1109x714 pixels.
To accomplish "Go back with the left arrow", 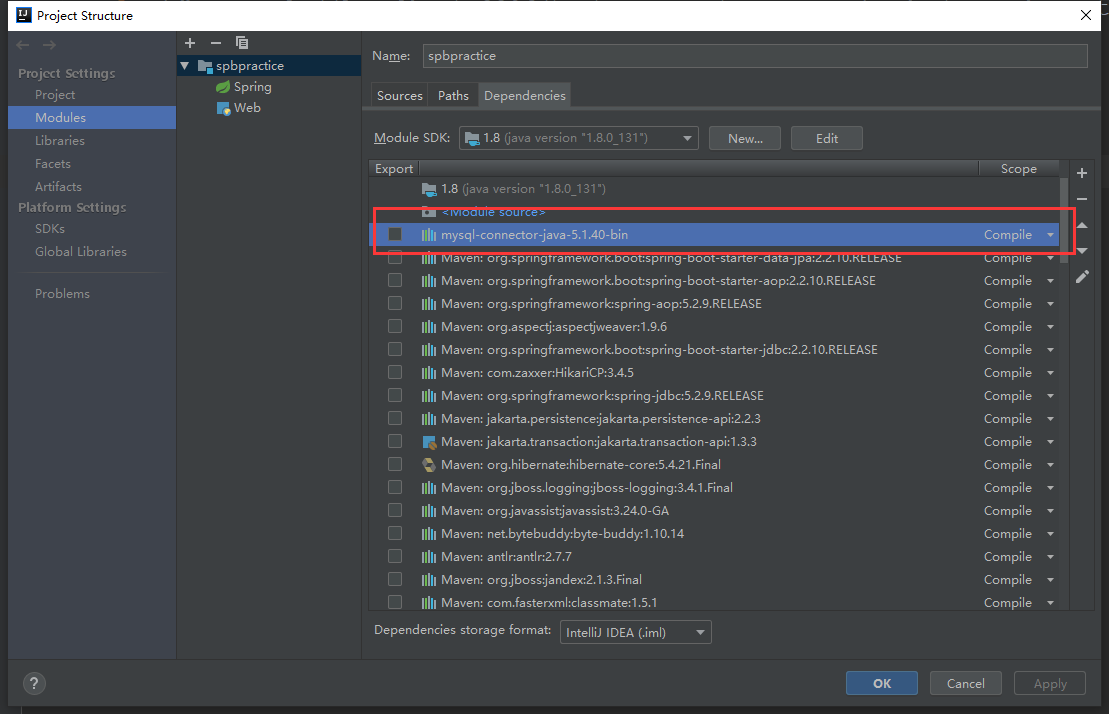I will tap(23, 45).
